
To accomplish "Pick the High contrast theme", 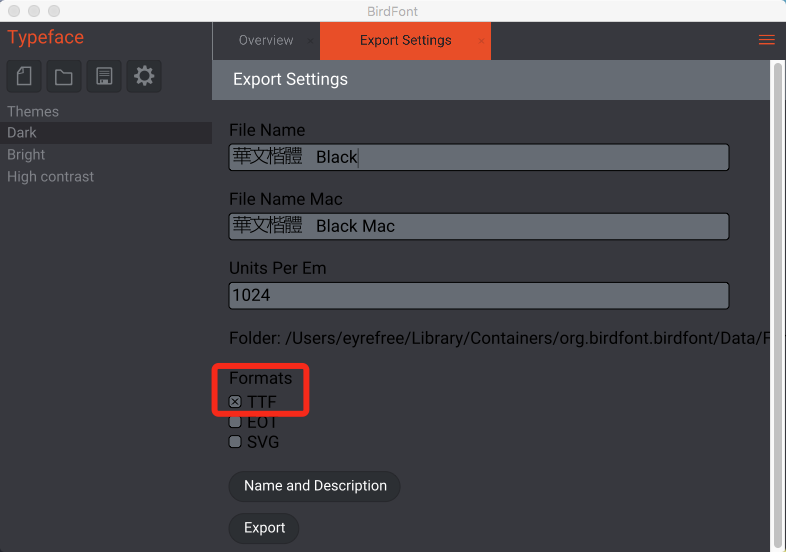I will point(50,177).
